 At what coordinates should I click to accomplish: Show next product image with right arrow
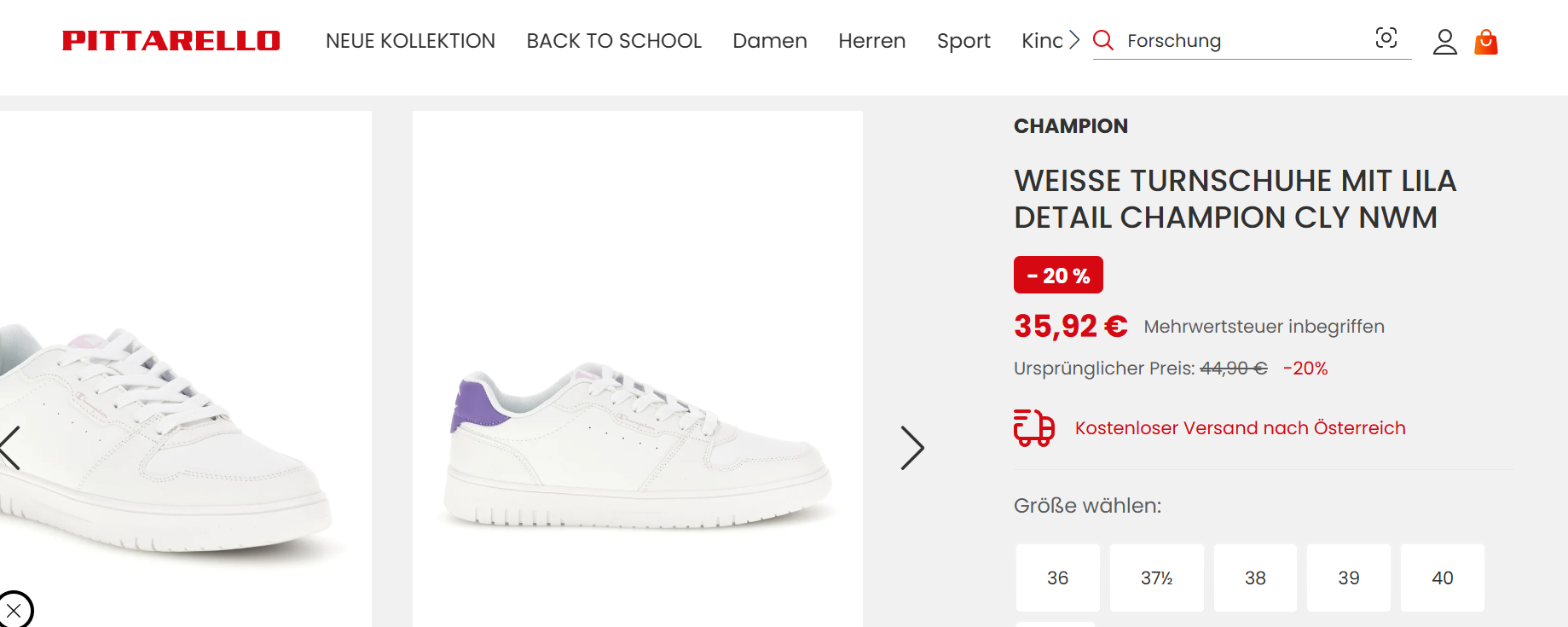[912, 448]
